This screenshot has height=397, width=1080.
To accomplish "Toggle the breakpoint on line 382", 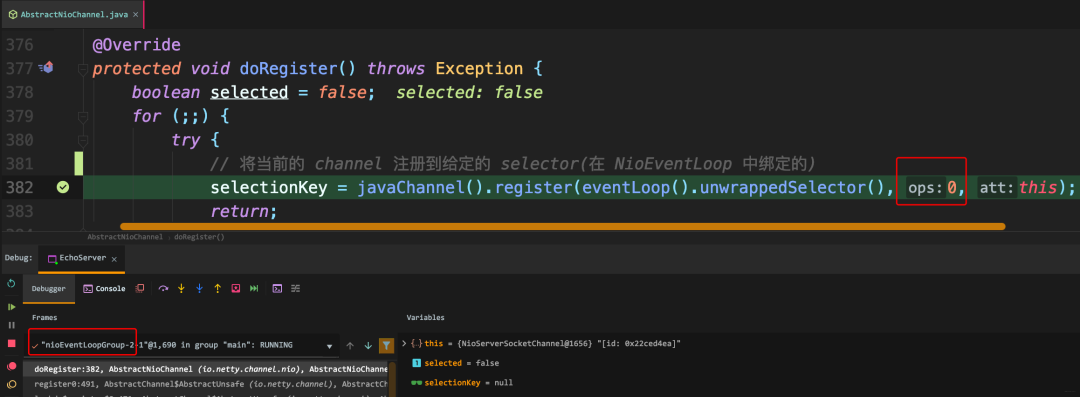I will coord(63,187).
